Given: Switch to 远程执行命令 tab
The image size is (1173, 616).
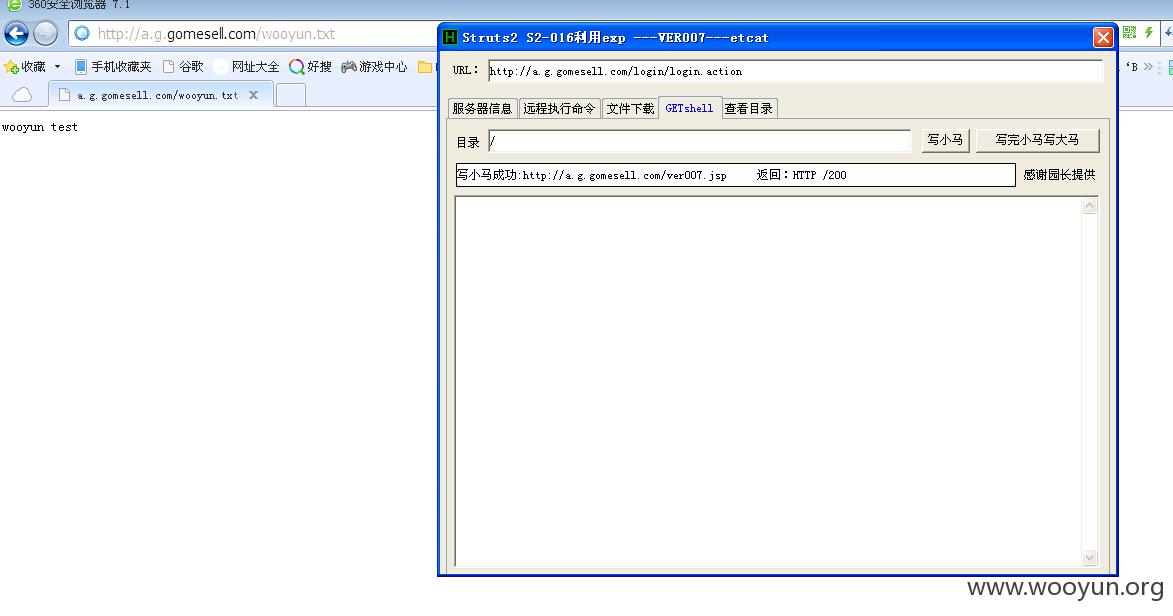Looking at the screenshot, I should pos(559,109).
